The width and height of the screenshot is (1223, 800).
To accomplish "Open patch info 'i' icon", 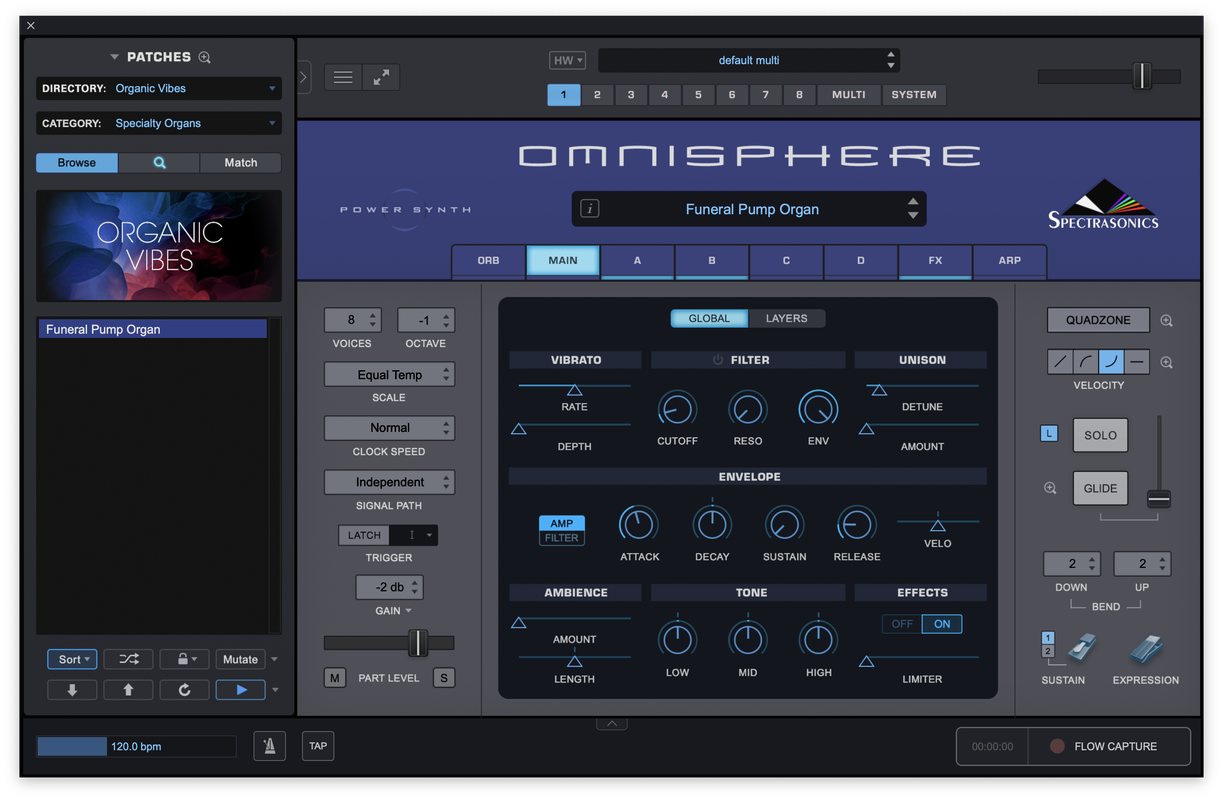I will [x=590, y=209].
